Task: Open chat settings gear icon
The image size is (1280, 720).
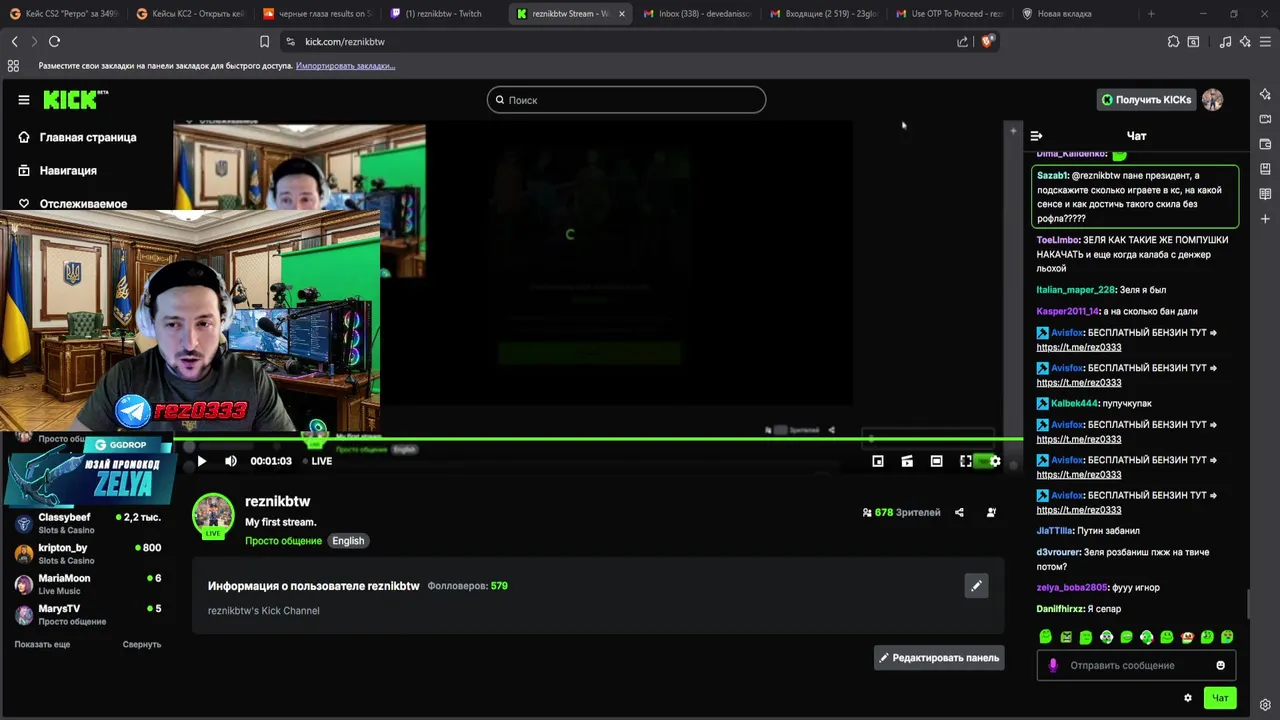Action: tap(1188, 698)
